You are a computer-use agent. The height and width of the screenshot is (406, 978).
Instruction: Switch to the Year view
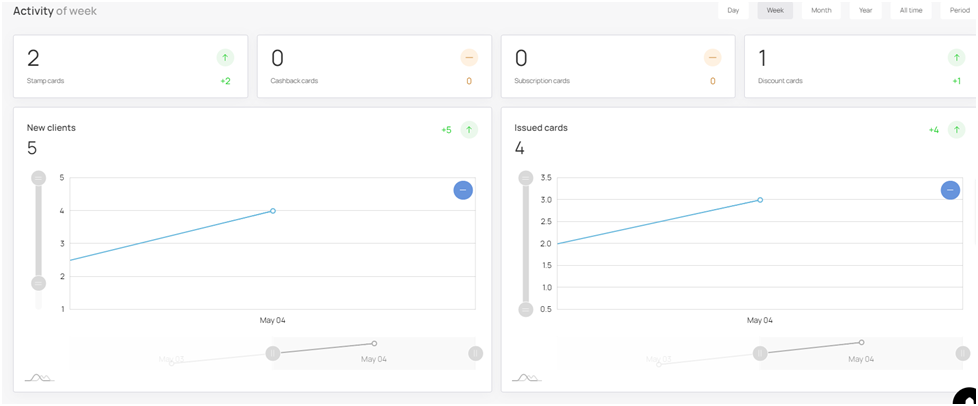coord(865,11)
